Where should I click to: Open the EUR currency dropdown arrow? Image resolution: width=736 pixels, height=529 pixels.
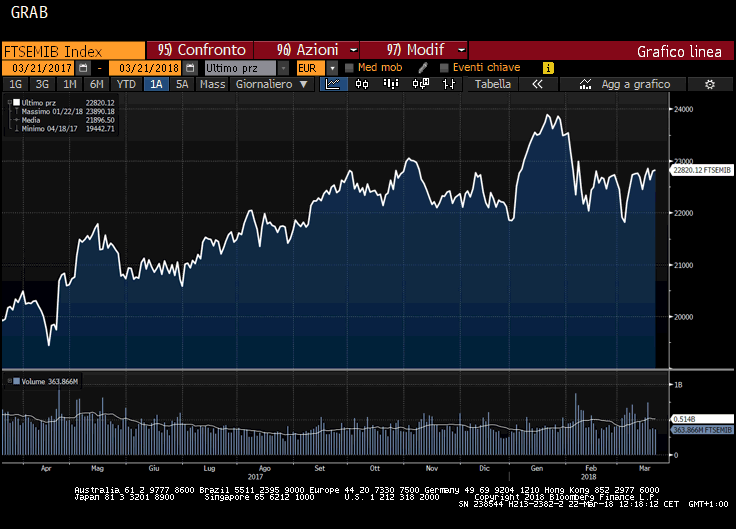(332, 68)
